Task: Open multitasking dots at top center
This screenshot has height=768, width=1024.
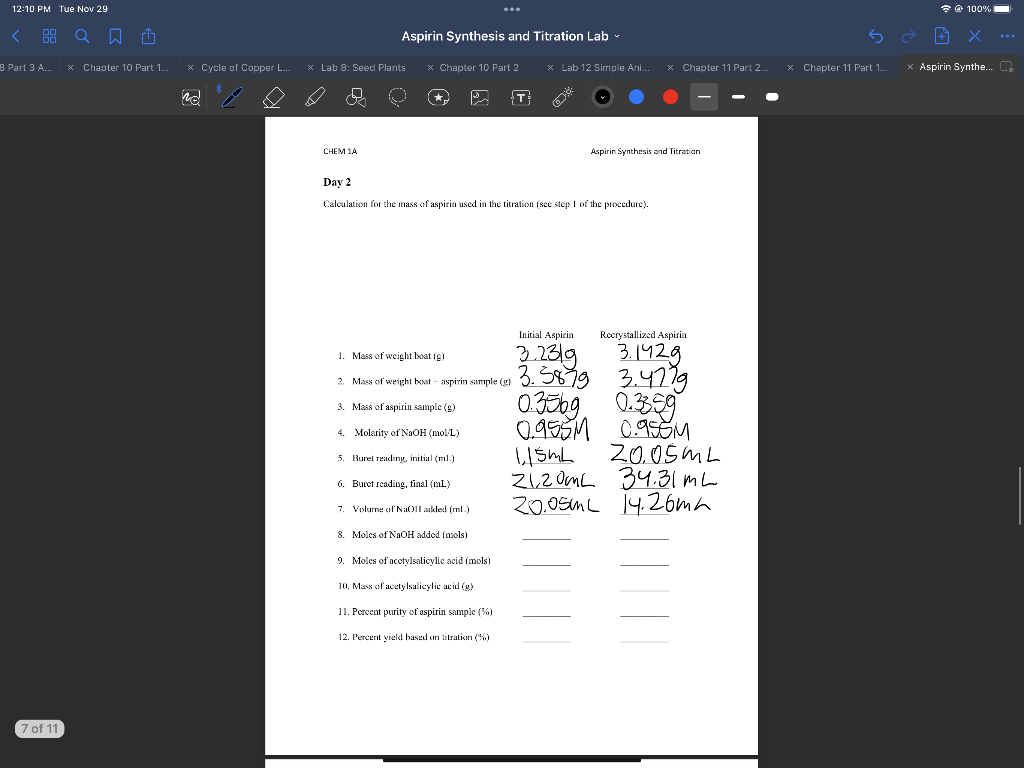Action: (x=512, y=9)
